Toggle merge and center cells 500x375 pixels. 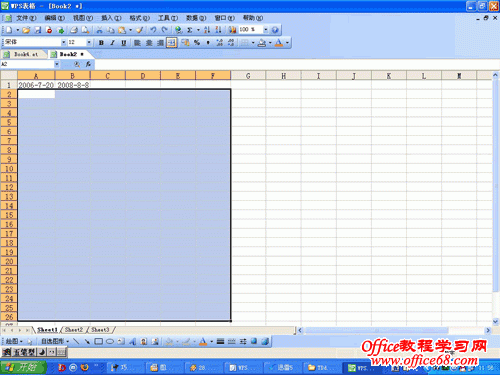click(172, 42)
